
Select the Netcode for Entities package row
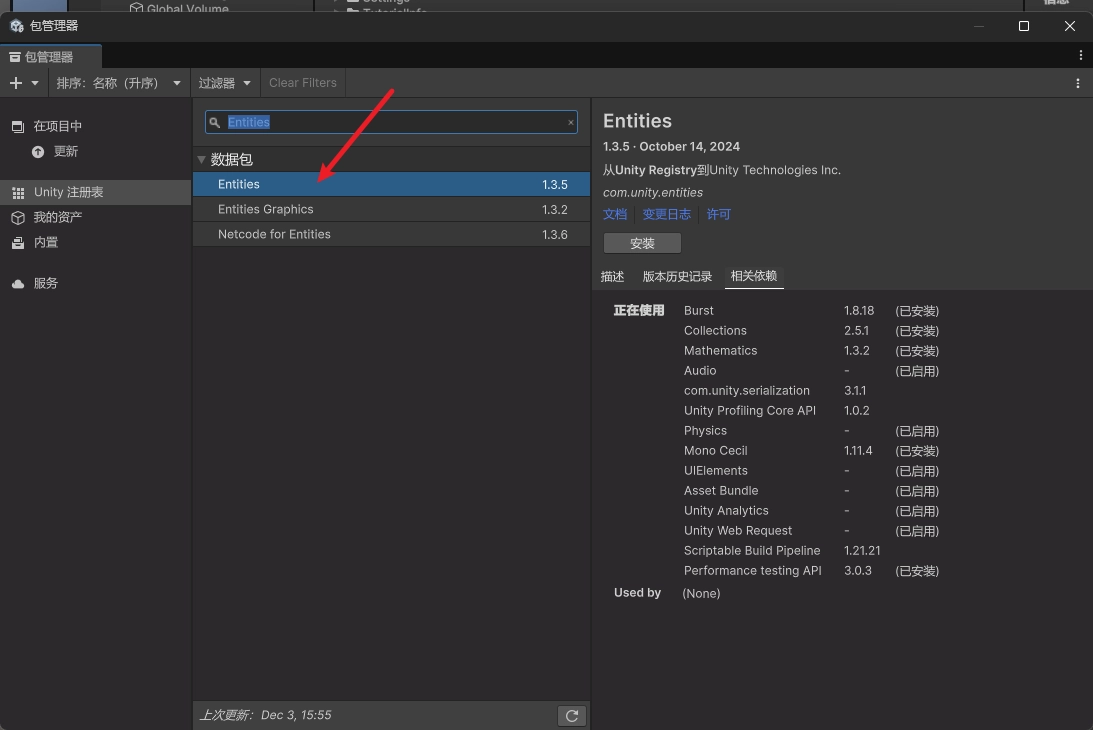pyautogui.click(x=391, y=234)
